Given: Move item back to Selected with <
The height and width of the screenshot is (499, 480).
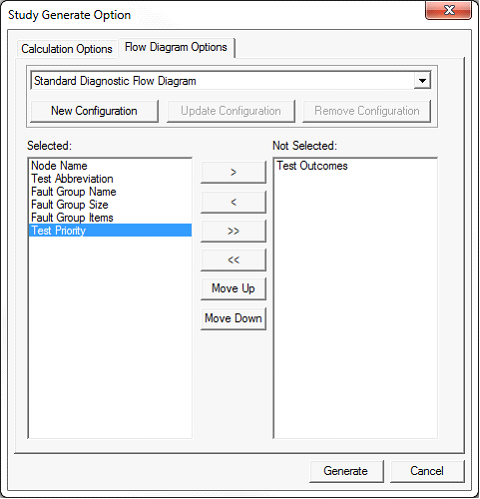Looking at the screenshot, I should 233,202.
